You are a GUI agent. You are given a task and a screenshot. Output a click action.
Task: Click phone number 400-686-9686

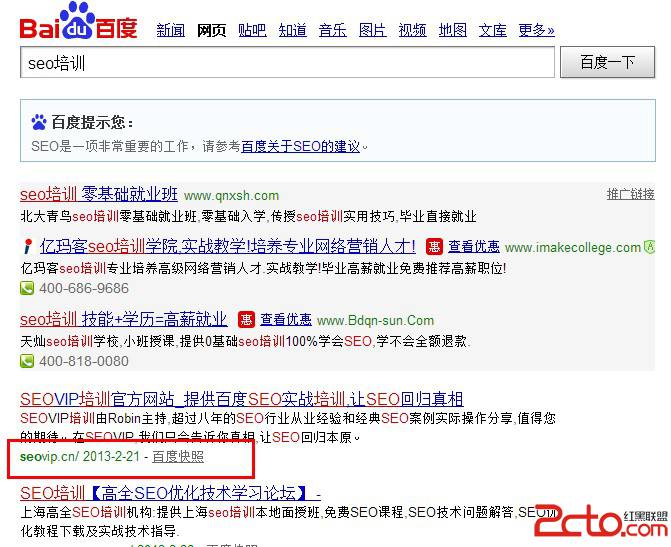pyautogui.click(x=84, y=288)
